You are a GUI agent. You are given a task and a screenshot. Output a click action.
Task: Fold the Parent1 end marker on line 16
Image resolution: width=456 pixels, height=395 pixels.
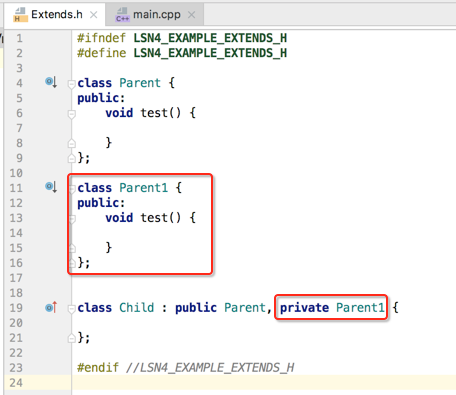(72, 263)
